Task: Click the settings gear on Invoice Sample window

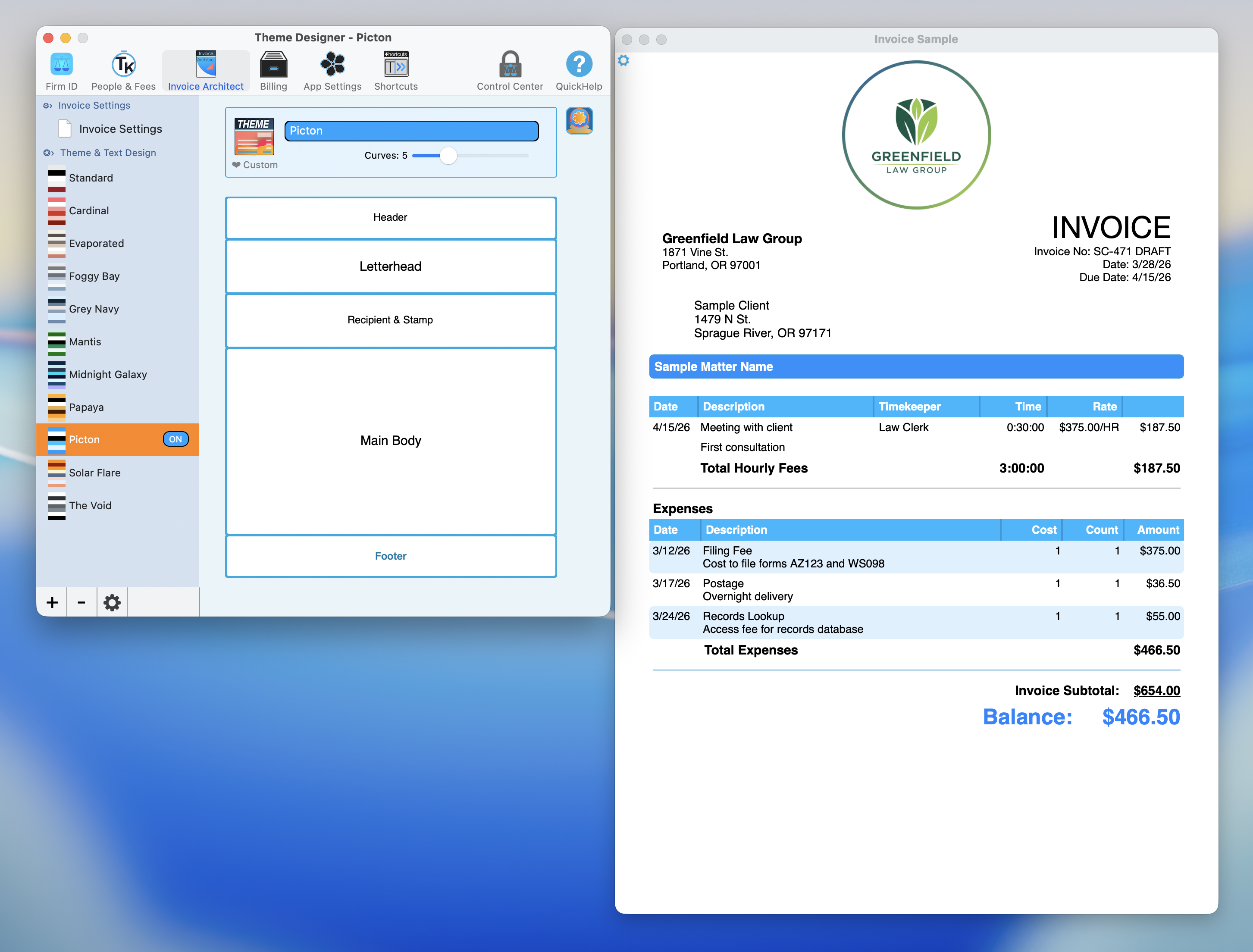Action: click(x=623, y=60)
